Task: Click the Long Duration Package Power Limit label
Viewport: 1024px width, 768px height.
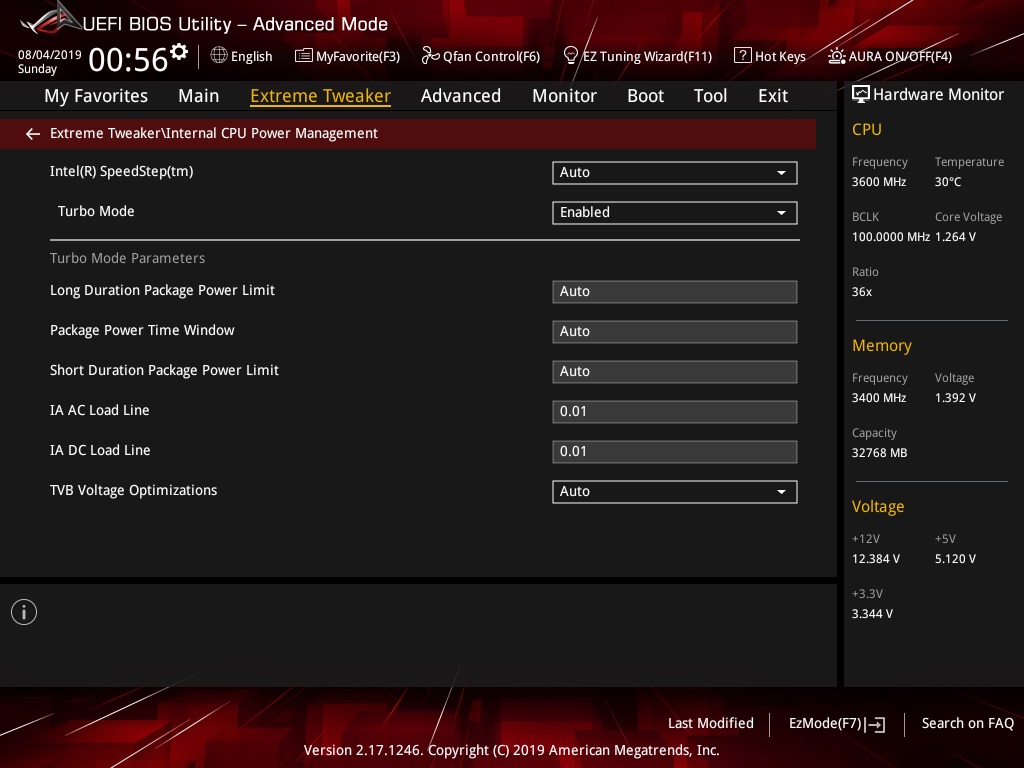Action: [x=162, y=291]
